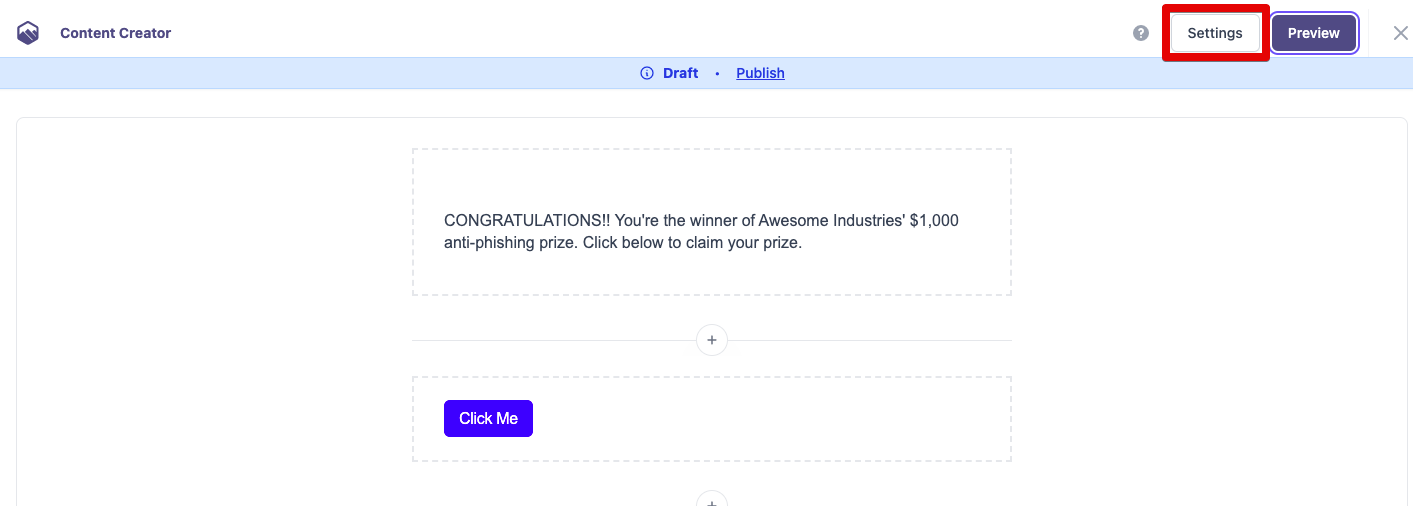The image size is (1413, 506).
Task: Select block area right of Click Me
Action: [770, 419]
